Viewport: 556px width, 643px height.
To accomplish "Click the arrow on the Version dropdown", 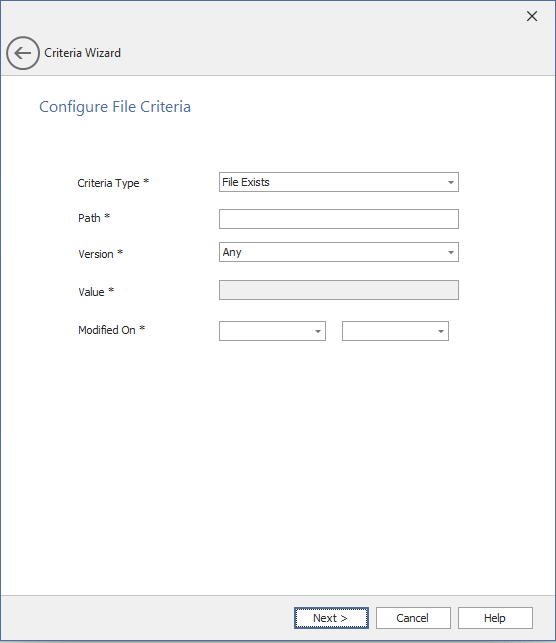I will [x=451, y=253].
